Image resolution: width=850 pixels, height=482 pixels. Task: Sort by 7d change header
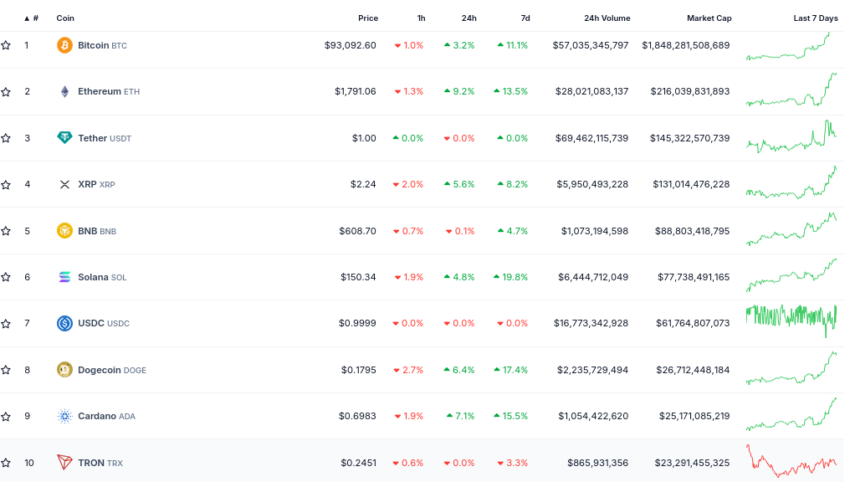click(x=525, y=18)
